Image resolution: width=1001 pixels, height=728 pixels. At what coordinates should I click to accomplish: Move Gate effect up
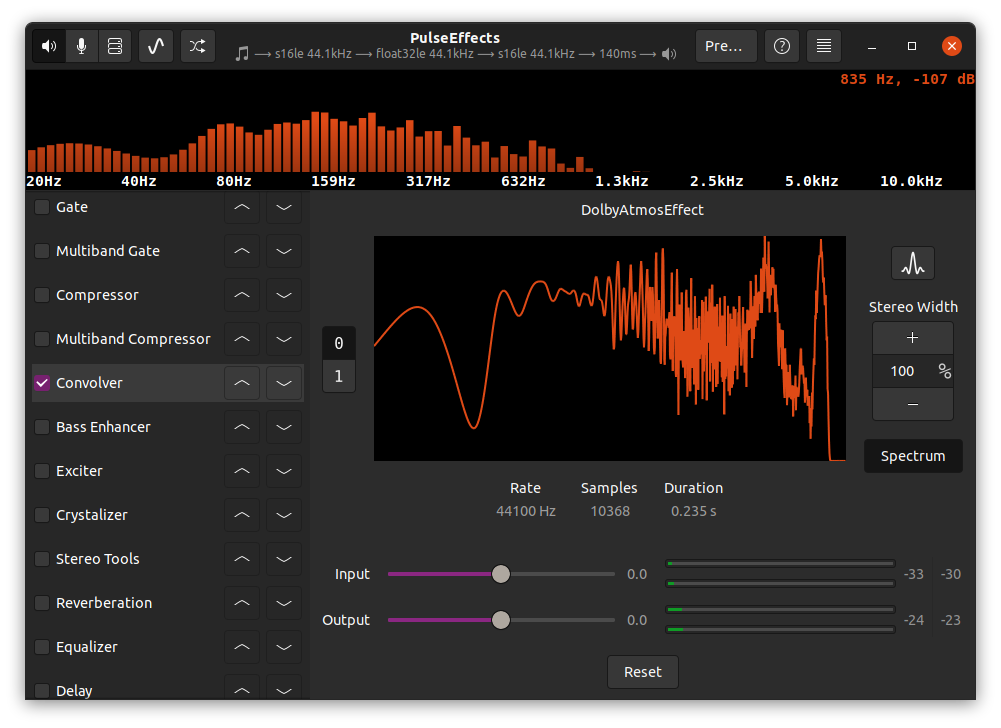coord(242,207)
